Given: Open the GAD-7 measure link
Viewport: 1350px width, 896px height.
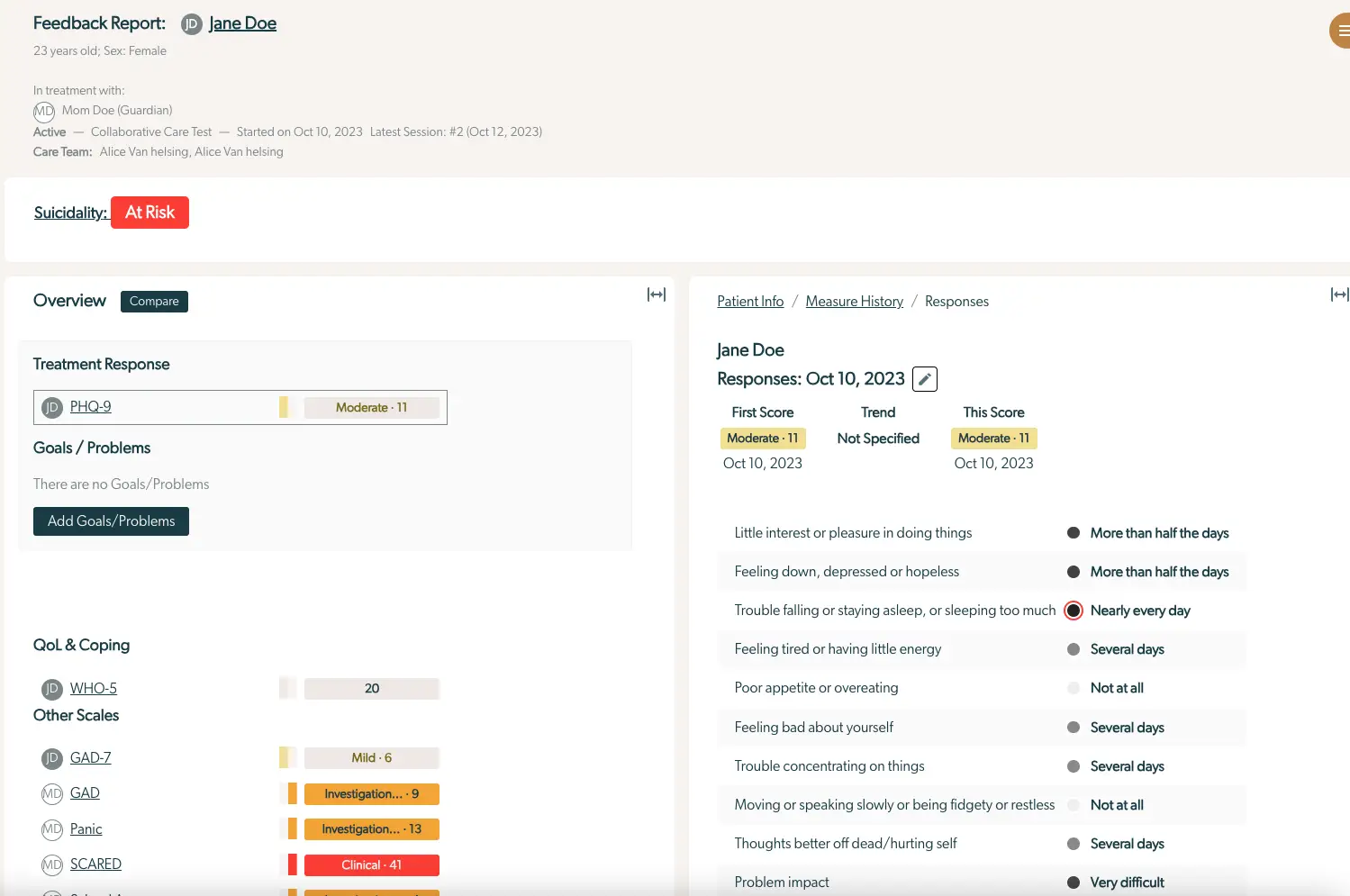Looking at the screenshot, I should 90,757.
